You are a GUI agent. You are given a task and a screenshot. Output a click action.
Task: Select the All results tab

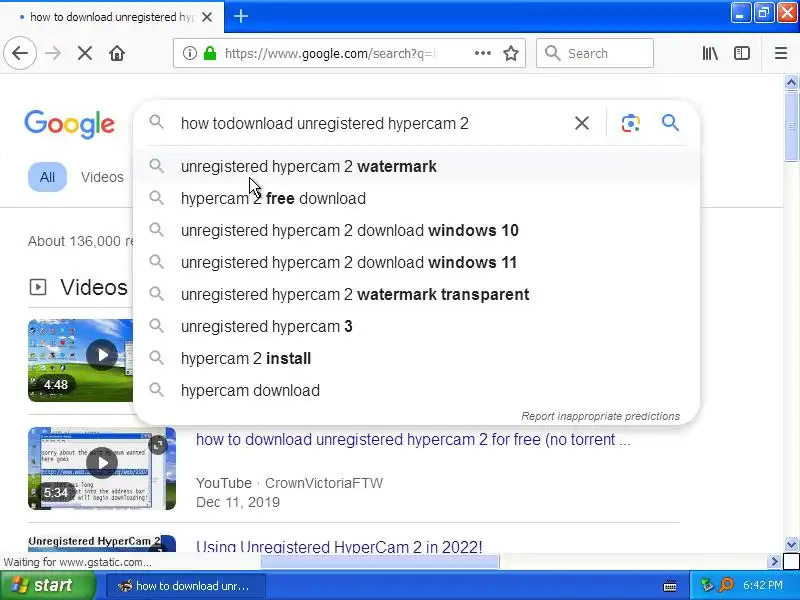[x=47, y=177]
